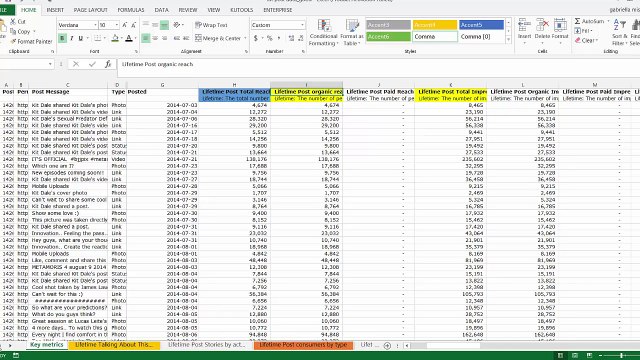Toggle Italic formatting
640x360 pixels.
pyautogui.click(x=71, y=38)
